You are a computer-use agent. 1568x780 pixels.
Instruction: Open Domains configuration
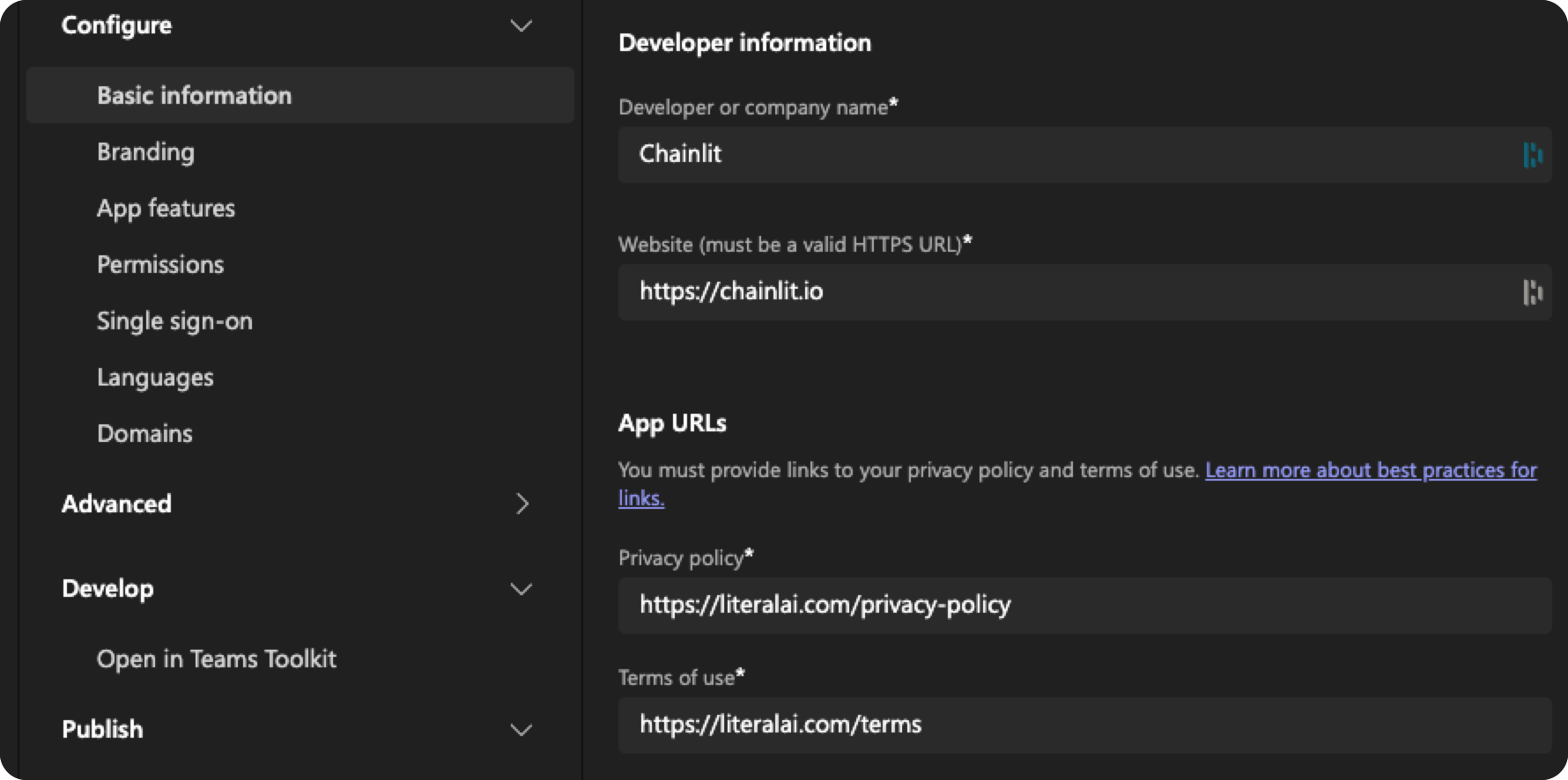[x=144, y=433]
